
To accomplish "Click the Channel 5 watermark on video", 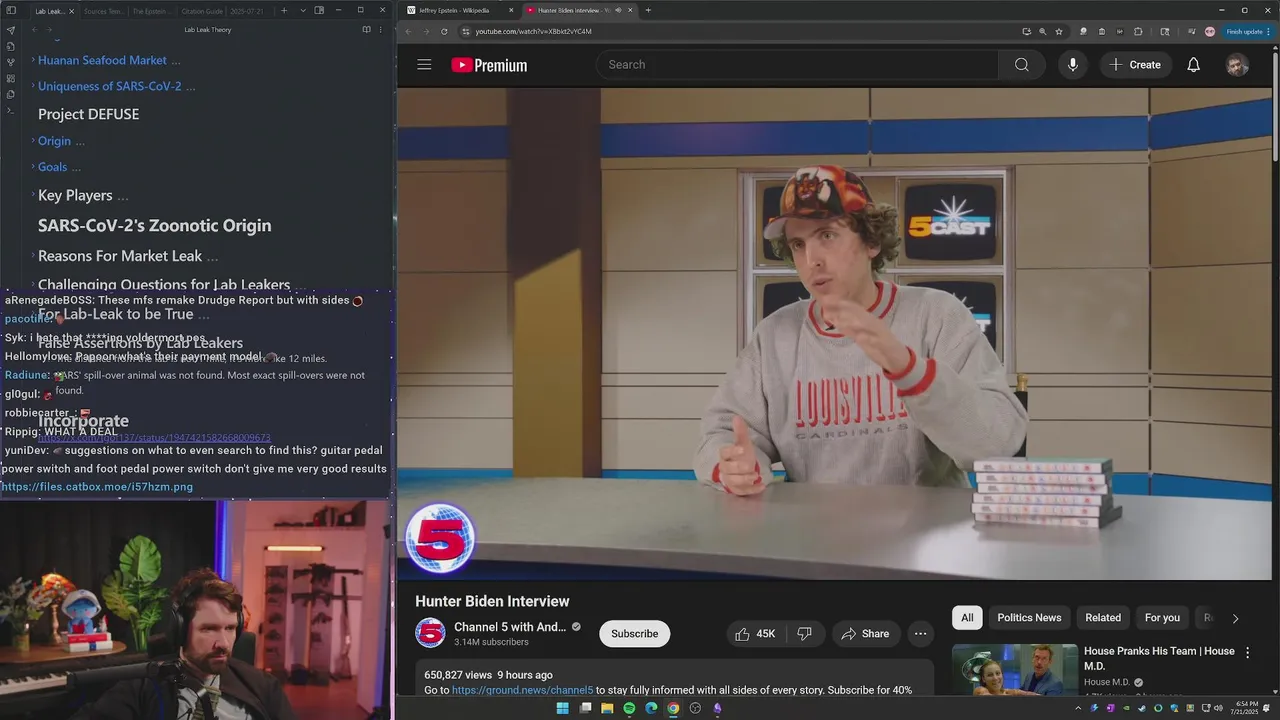I will [x=439, y=539].
